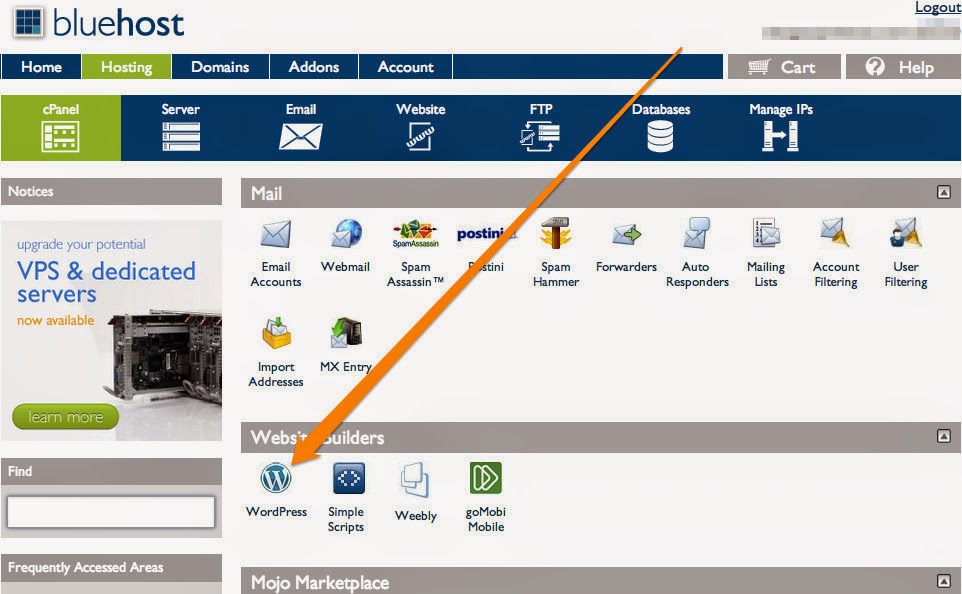Open the Server section
This screenshot has height=594, width=962.
pos(180,128)
